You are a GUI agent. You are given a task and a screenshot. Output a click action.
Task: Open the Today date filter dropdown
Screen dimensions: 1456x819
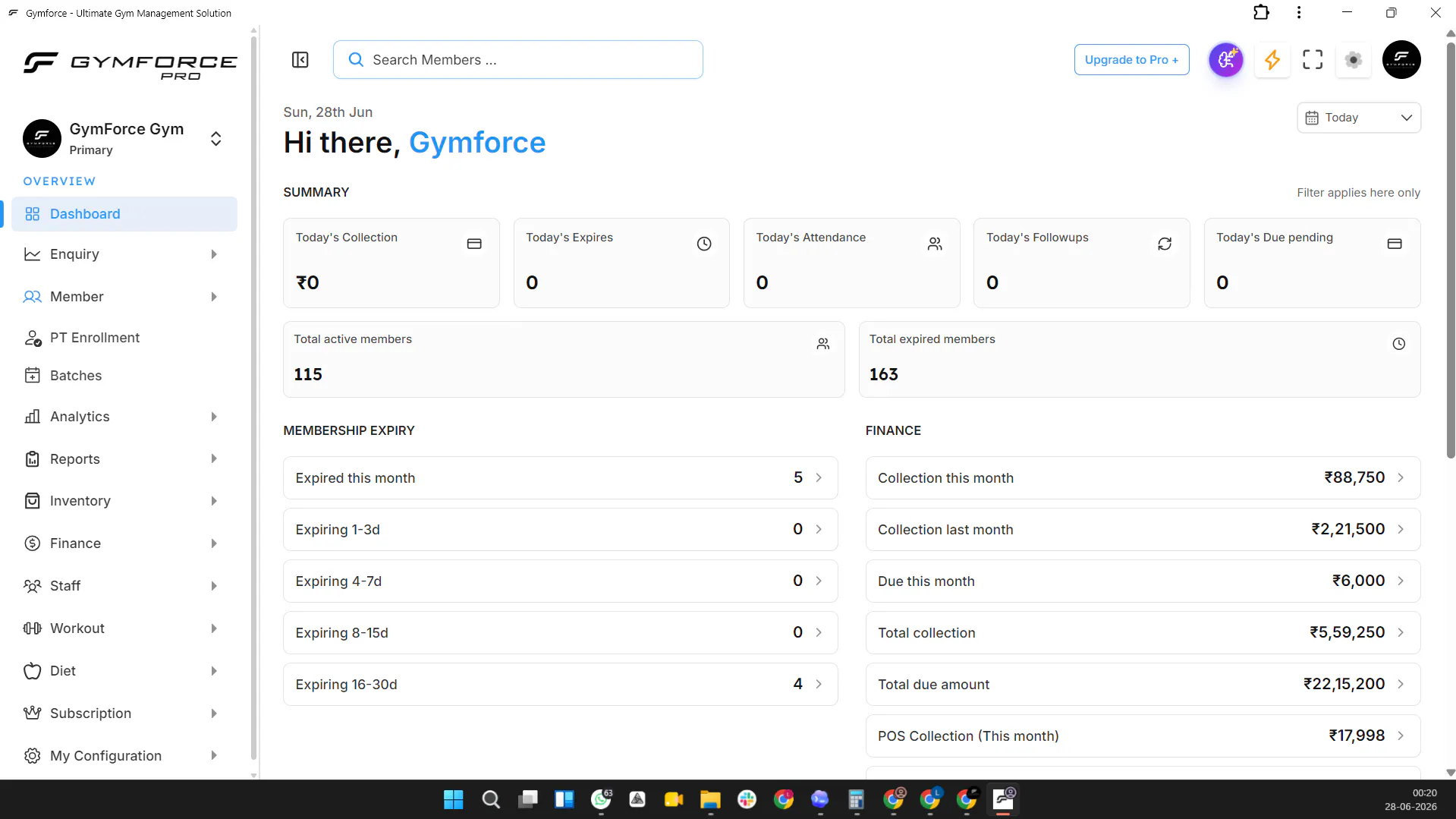point(1358,118)
